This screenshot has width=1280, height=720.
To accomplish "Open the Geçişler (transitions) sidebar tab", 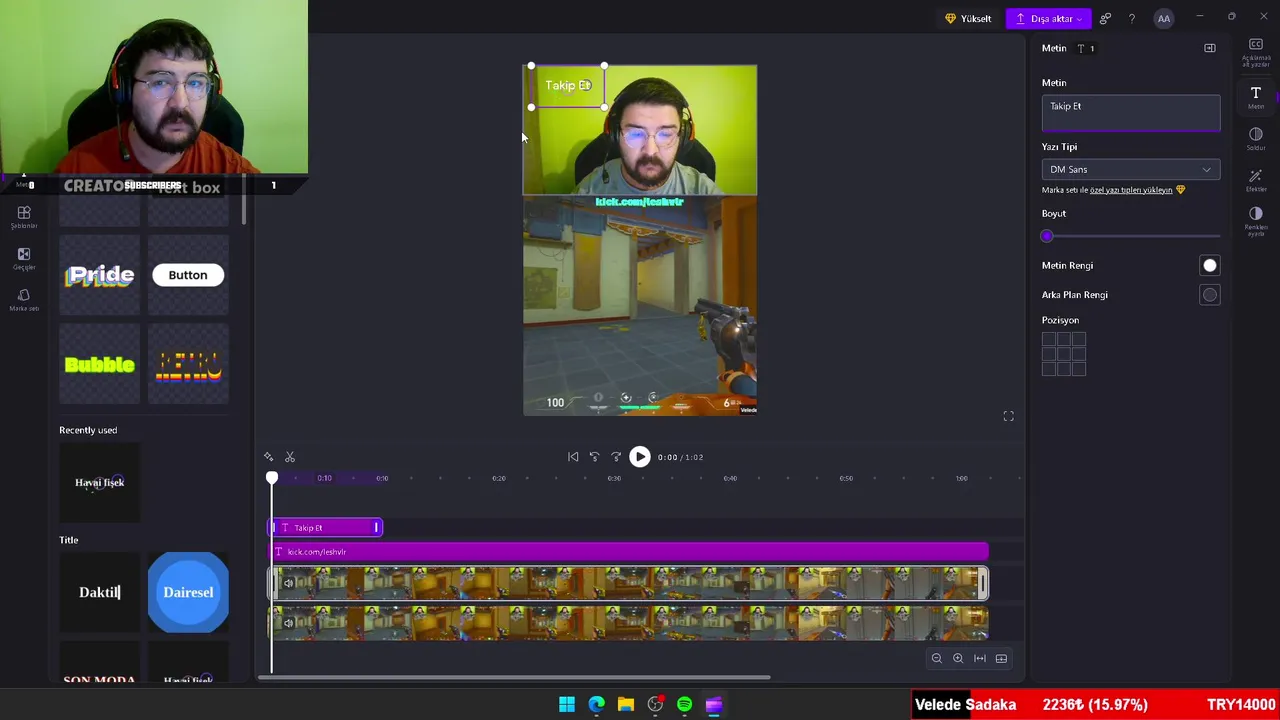I will pos(24,258).
